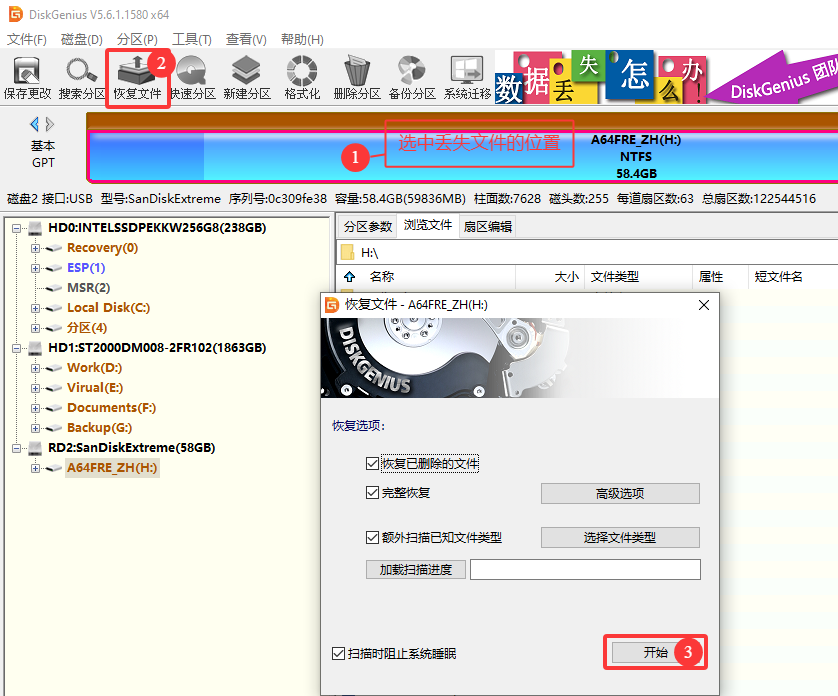This screenshot has width=838, height=696.
Task: Click the Load Scan Progress (加载扫描进度) button
Action: pos(416,569)
